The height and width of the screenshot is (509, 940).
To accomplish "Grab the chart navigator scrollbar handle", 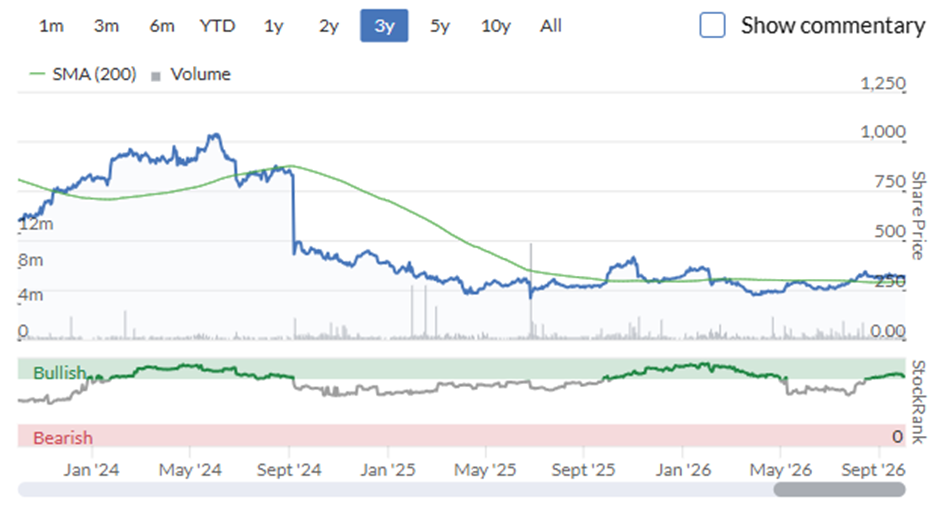I will click(x=839, y=489).
